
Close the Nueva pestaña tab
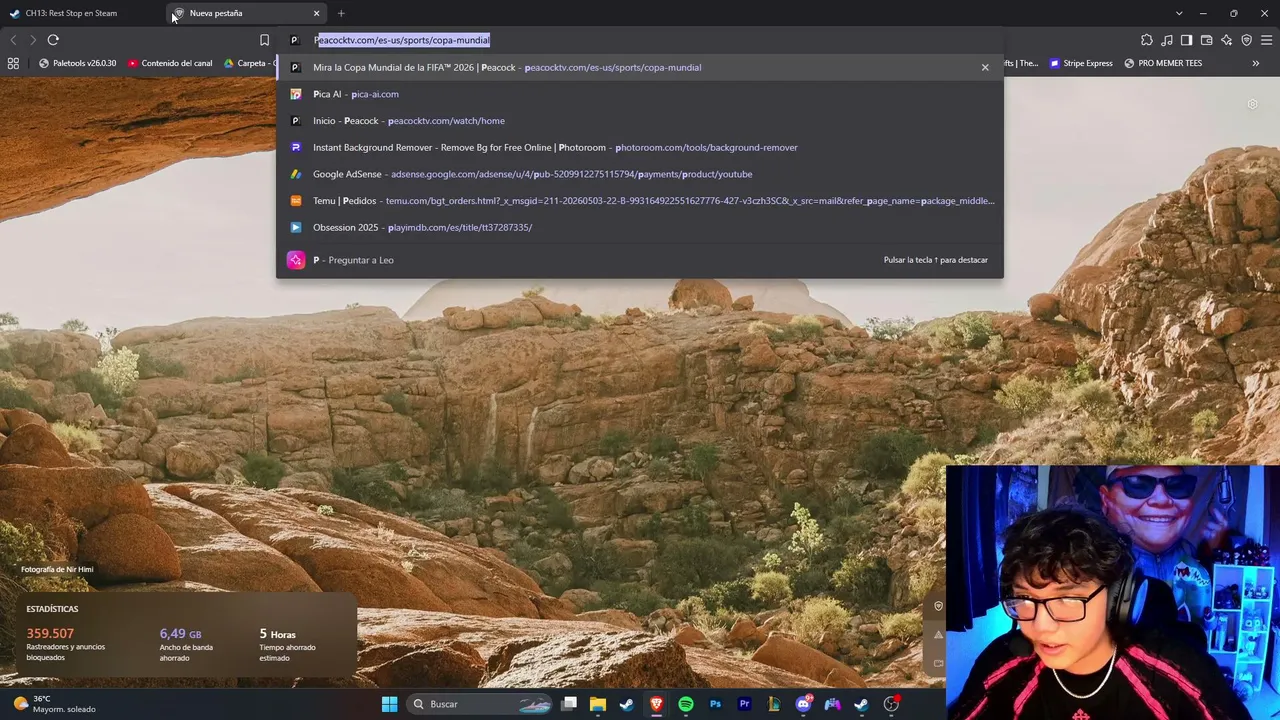(x=316, y=13)
